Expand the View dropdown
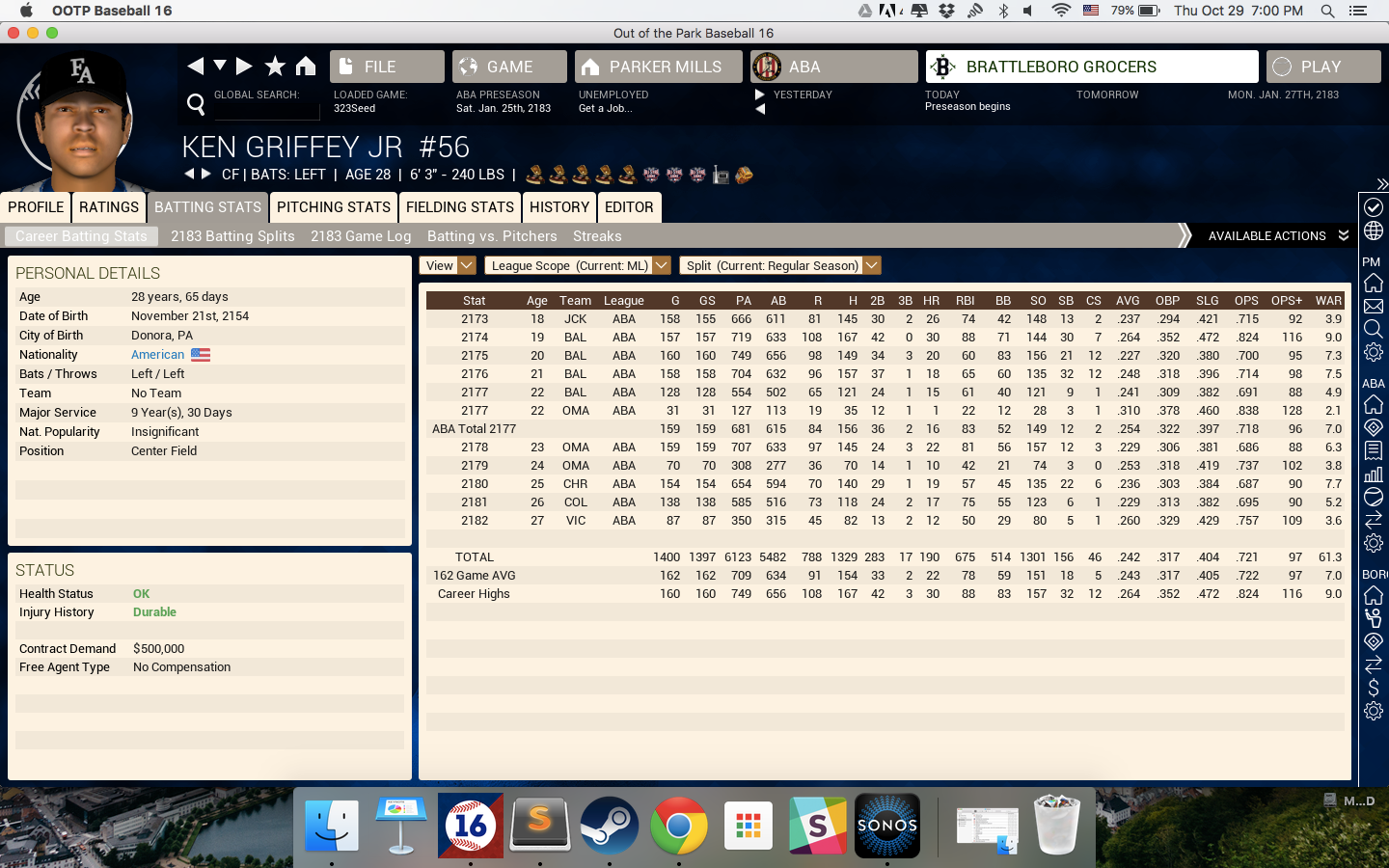 [x=448, y=265]
